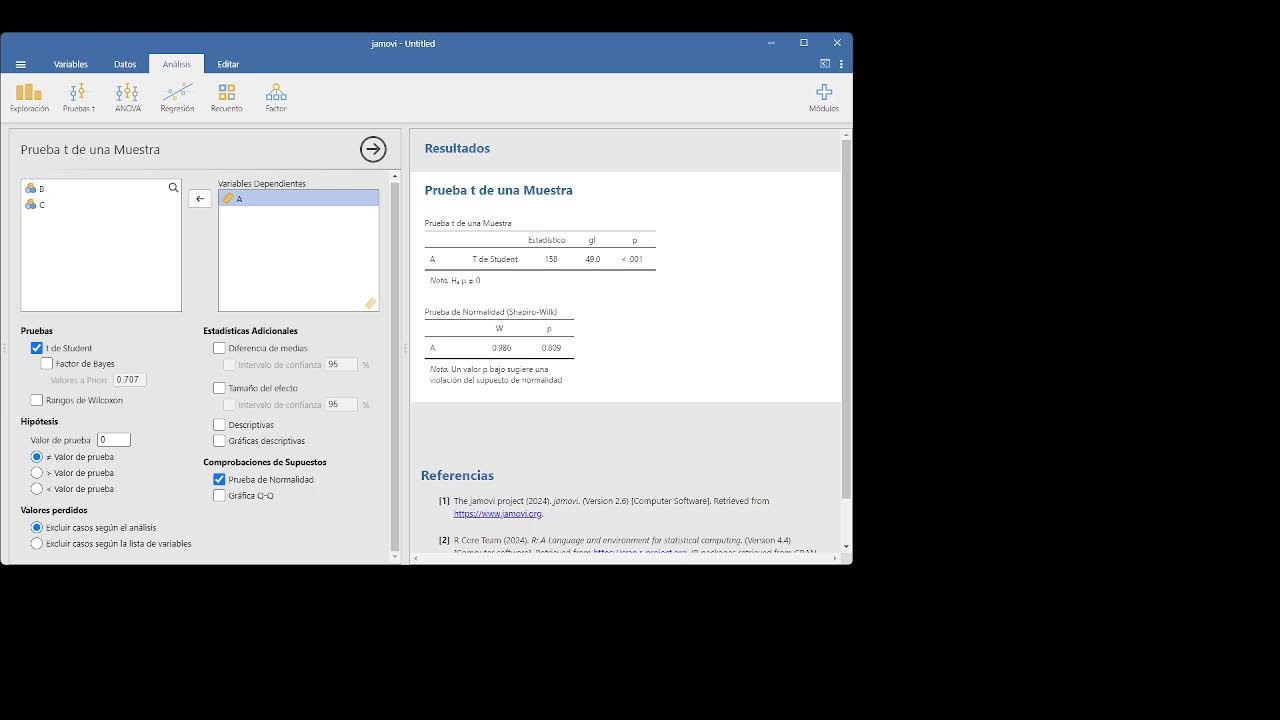Click the Prueba t de una Muestra results heading
Image resolution: width=1280 pixels, height=720 pixels.
click(498, 190)
